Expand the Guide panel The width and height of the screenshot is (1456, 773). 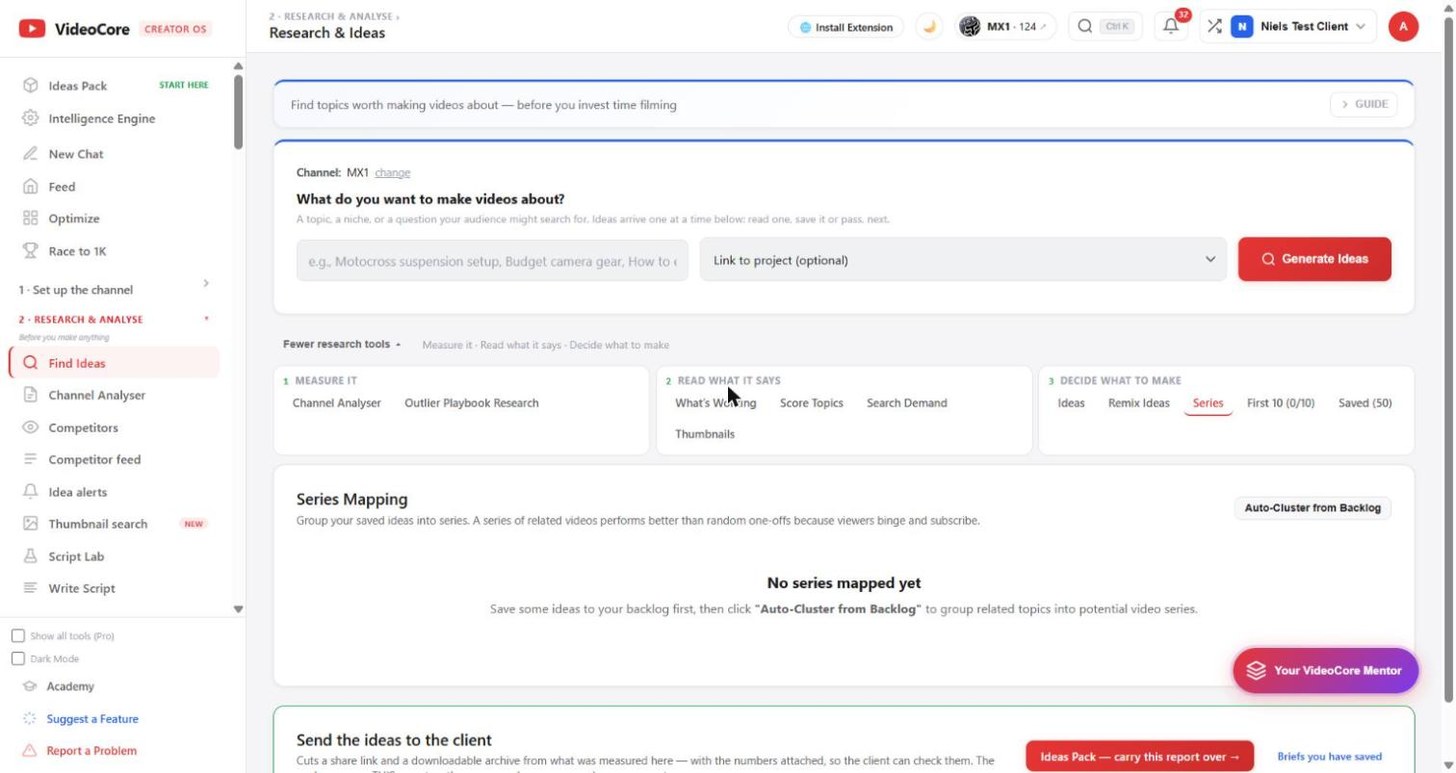1364,104
